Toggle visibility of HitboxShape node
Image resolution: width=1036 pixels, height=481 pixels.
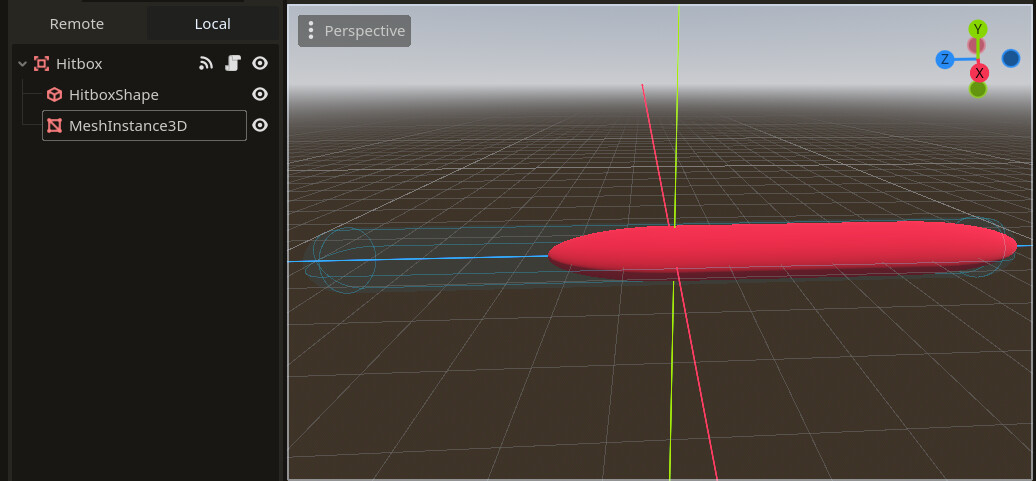point(260,94)
